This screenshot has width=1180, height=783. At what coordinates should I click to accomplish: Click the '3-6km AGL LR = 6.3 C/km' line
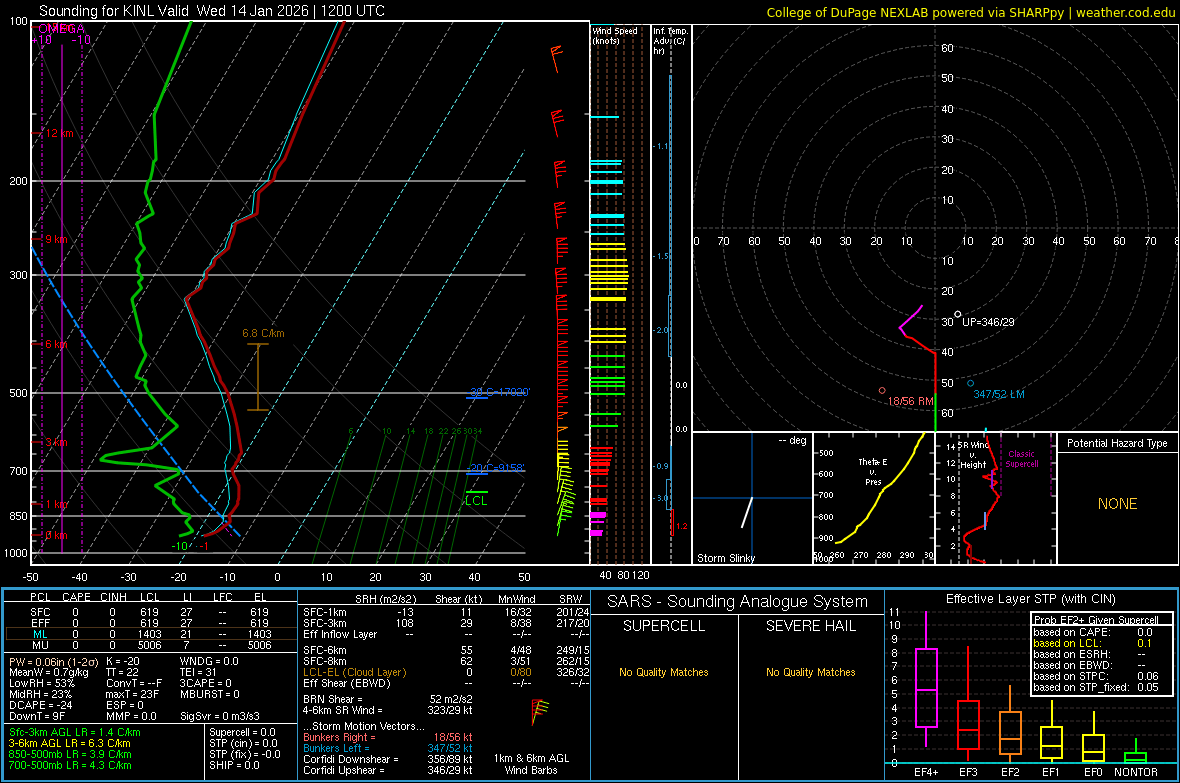69,743
